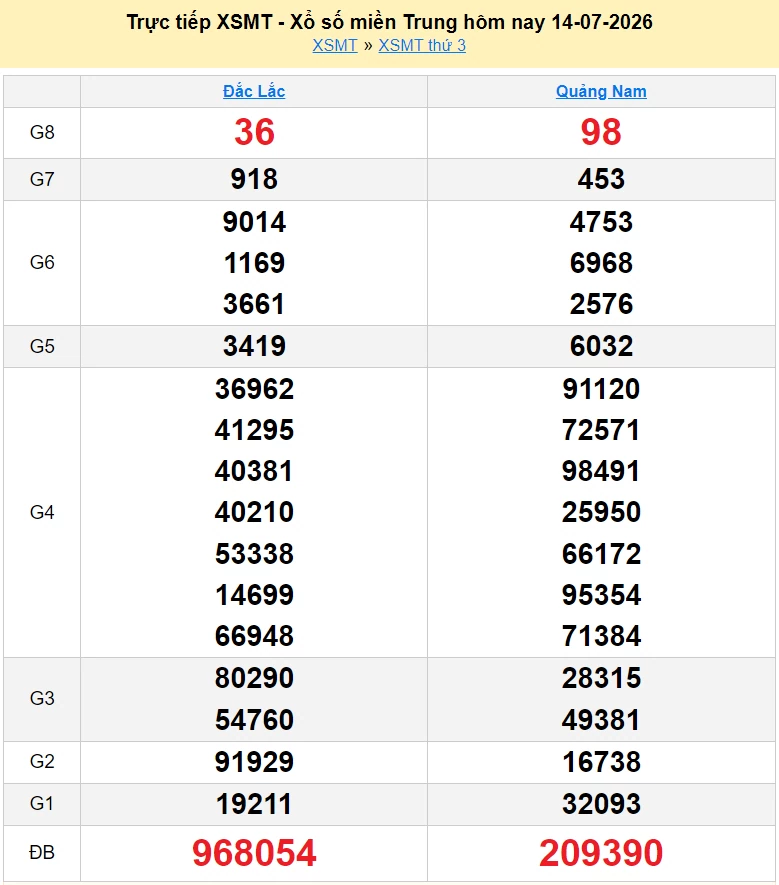This screenshot has width=779, height=885.
Task: Click G6 number 4753
Action: point(601,222)
